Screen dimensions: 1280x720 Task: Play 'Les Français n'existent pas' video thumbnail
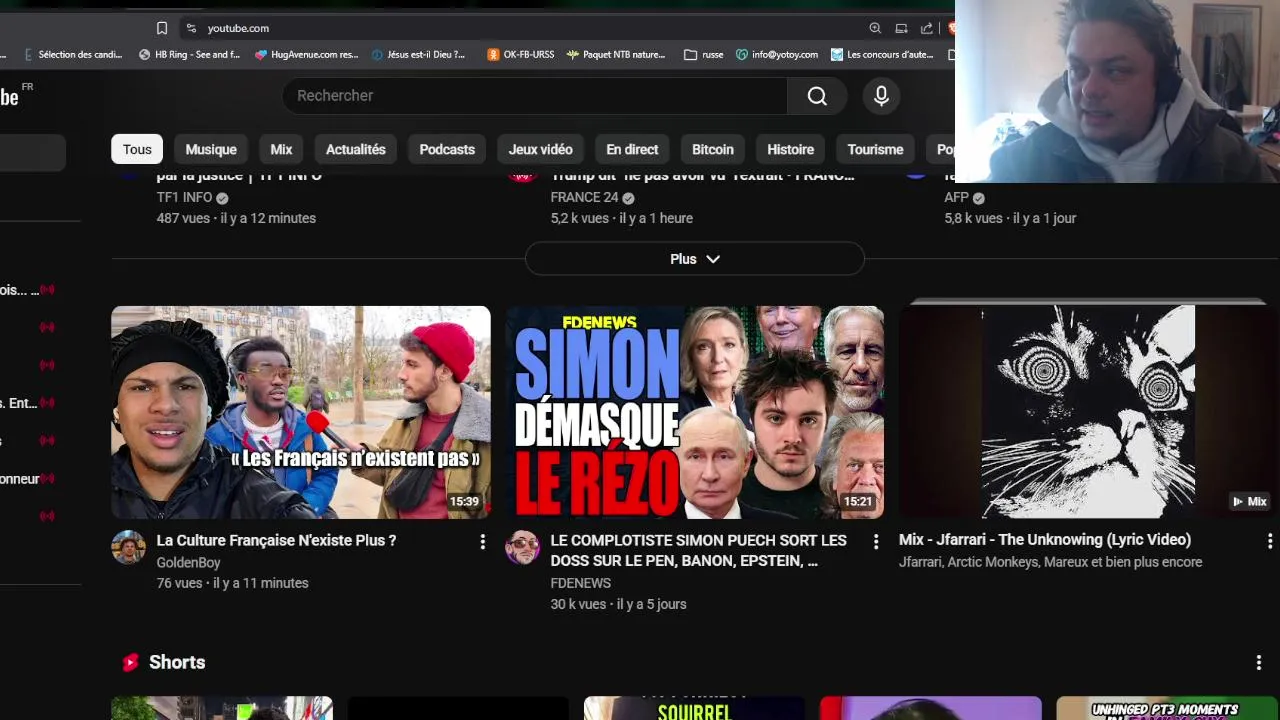tap(301, 412)
